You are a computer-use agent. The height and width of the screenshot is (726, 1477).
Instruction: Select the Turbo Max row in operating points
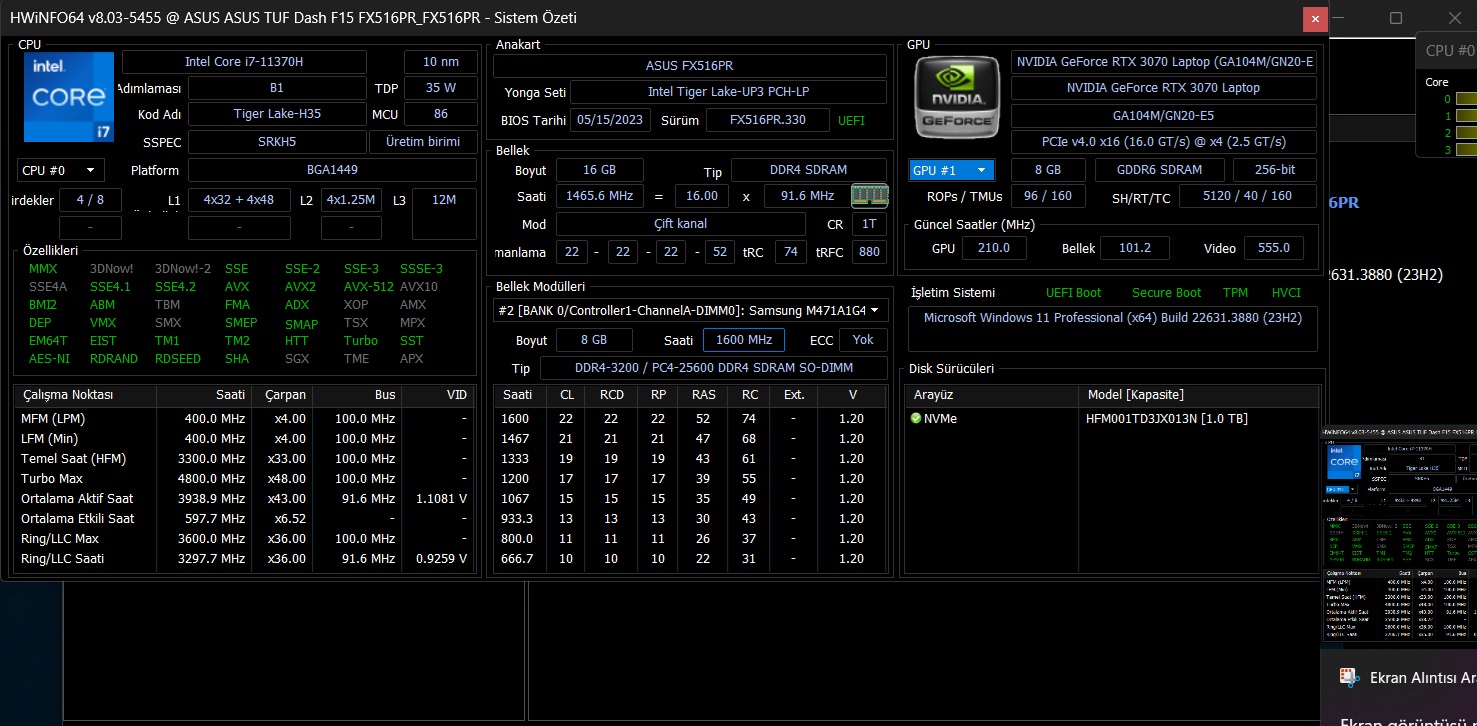244,479
